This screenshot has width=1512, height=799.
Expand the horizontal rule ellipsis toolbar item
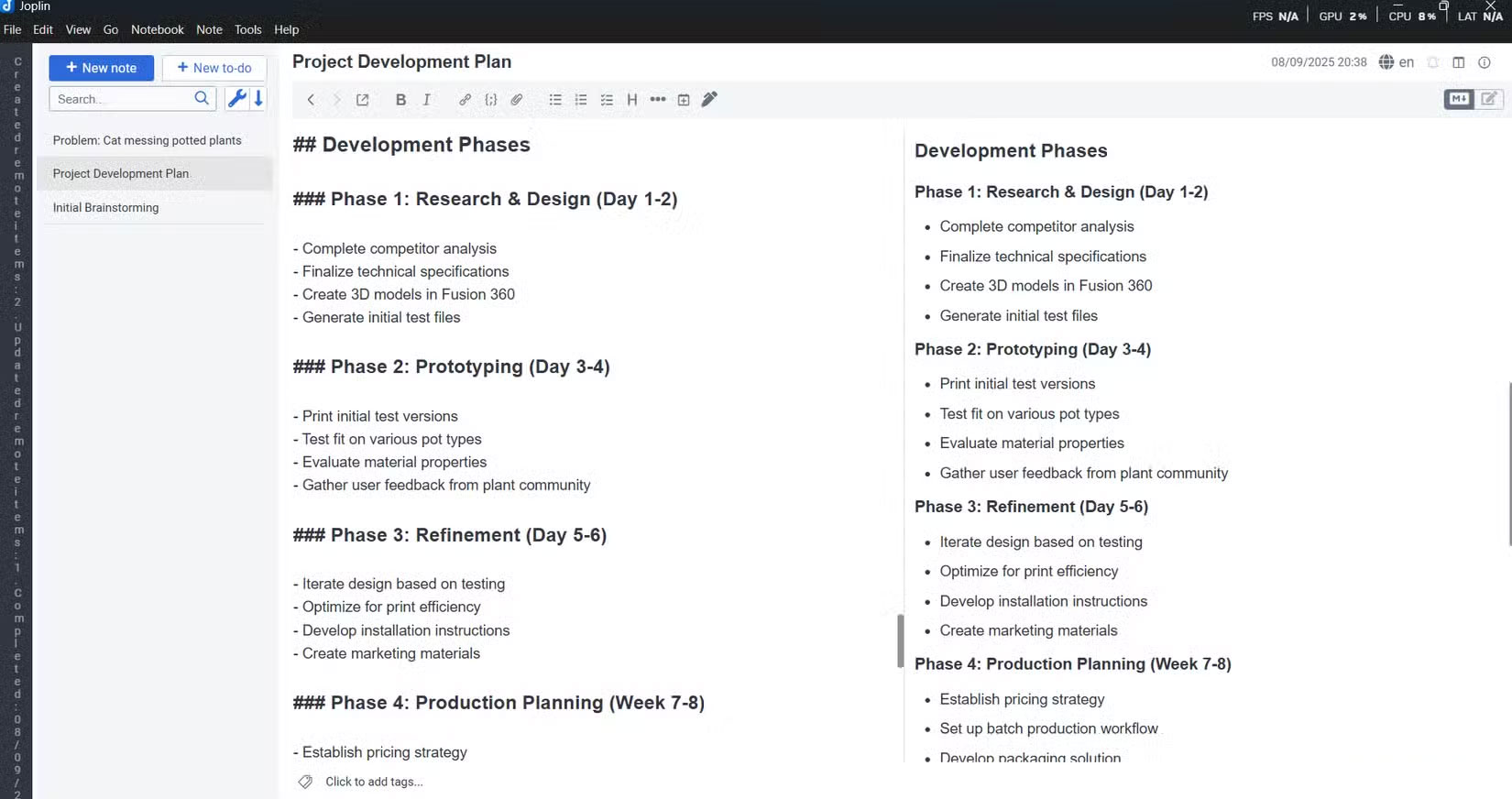658,100
